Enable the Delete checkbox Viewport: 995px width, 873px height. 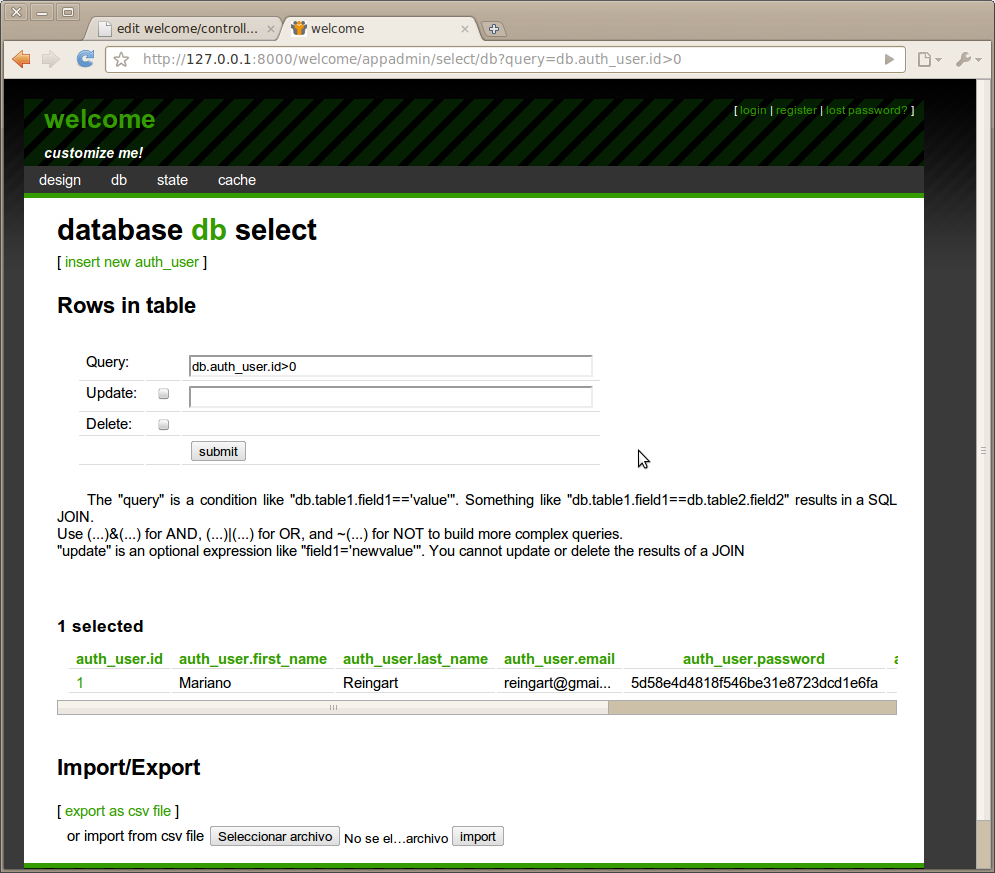click(x=164, y=424)
